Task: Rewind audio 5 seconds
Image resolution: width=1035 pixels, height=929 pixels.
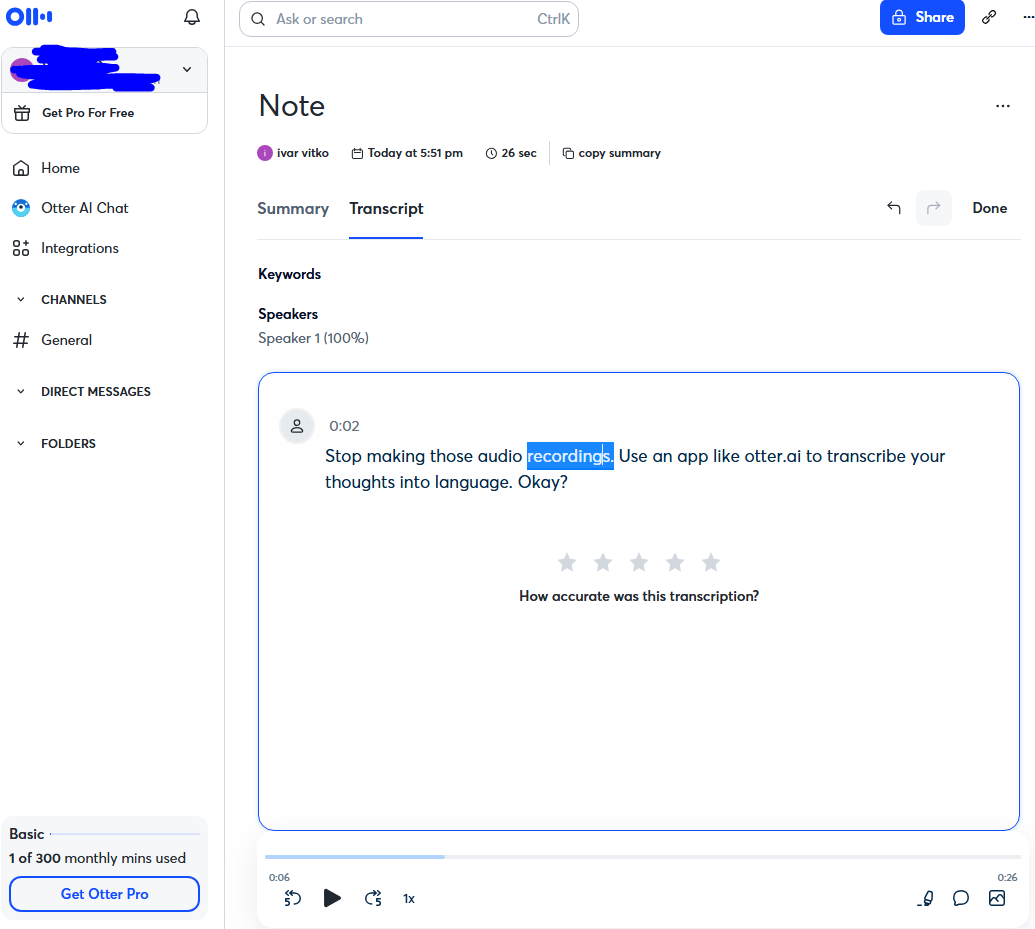Action: [x=292, y=899]
